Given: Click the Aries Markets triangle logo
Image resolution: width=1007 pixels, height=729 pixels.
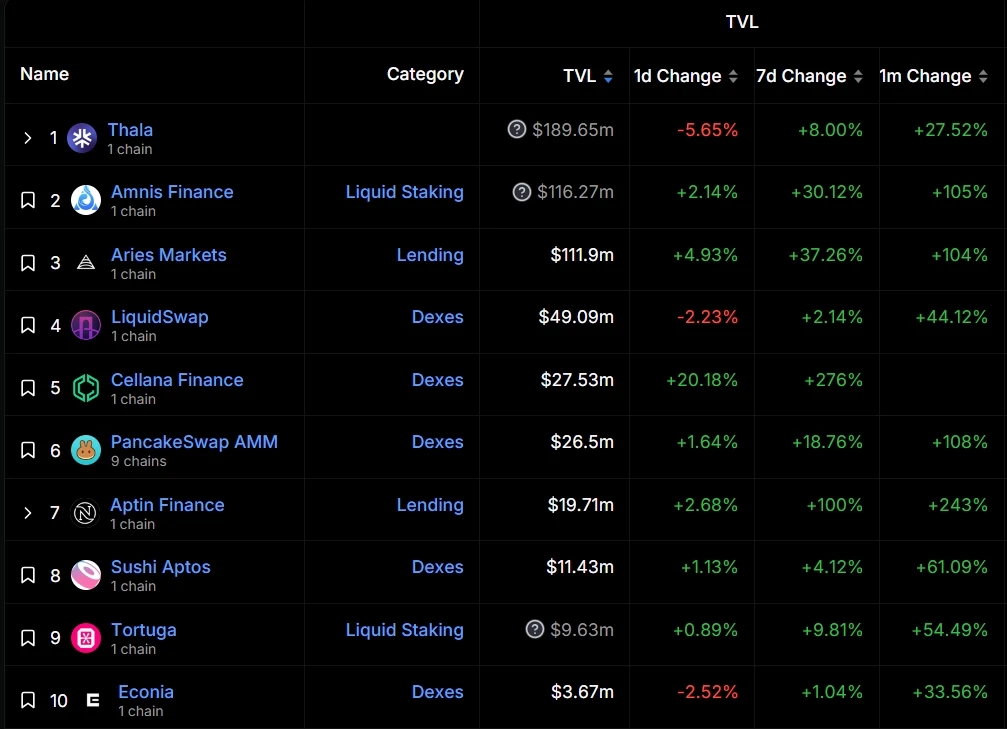Looking at the screenshot, I should 86,263.
